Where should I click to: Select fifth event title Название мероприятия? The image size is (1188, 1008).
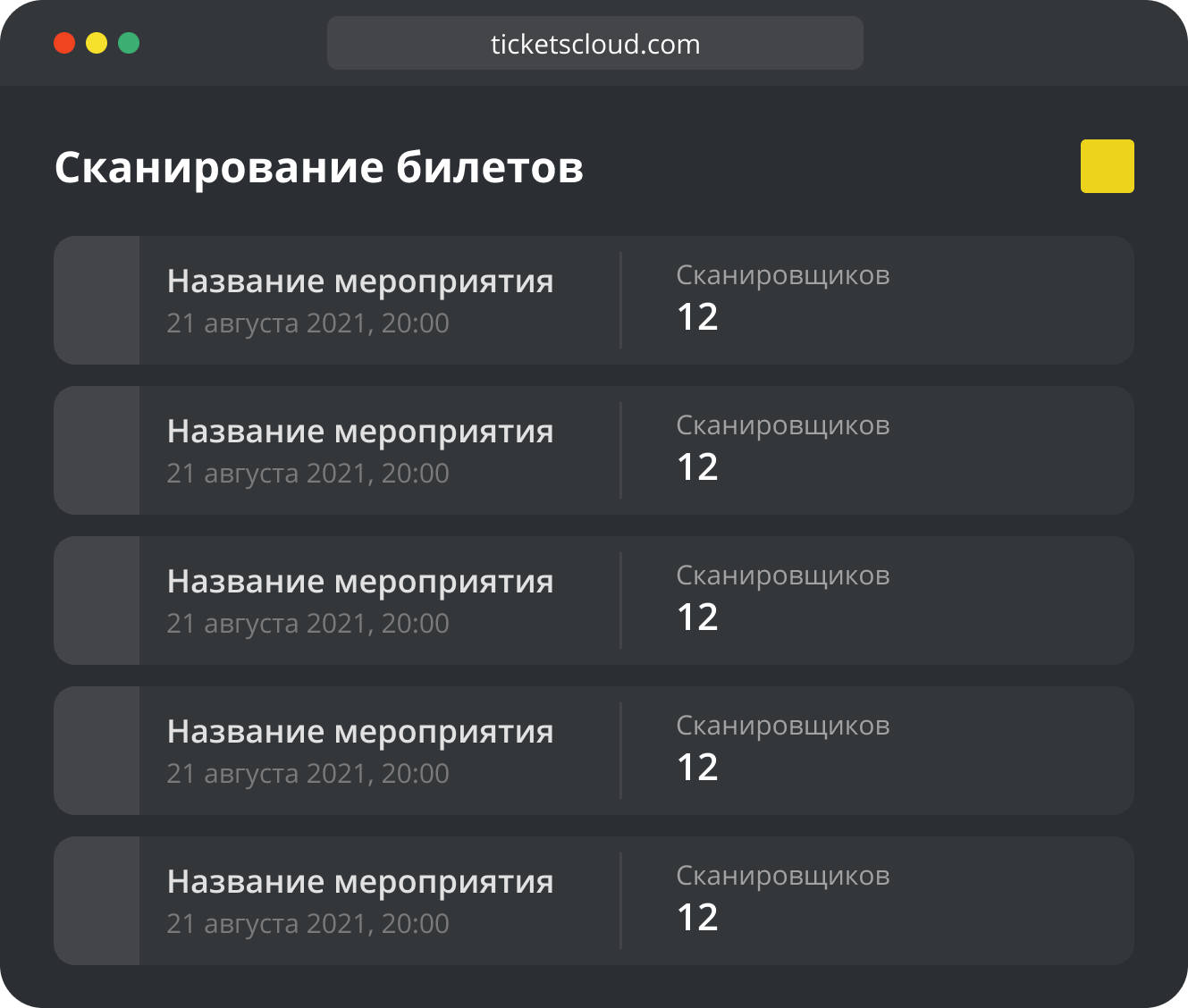360,882
